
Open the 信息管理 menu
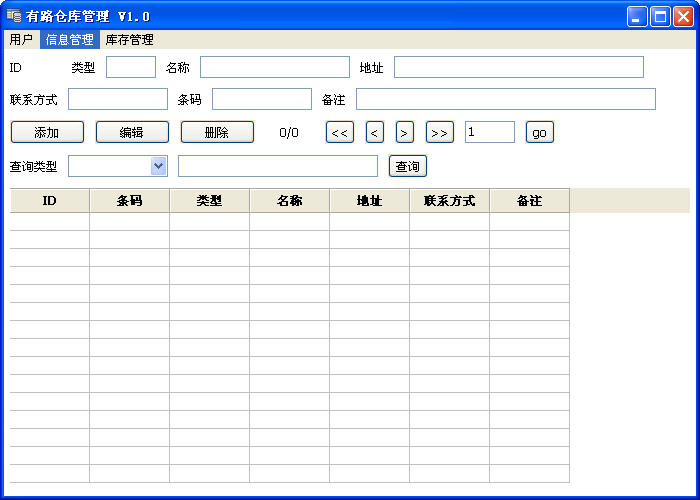pos(70,40)
